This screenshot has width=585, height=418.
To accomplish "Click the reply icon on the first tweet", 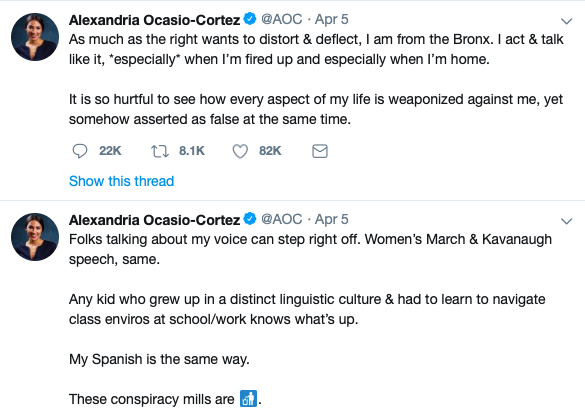I will 79,151.
